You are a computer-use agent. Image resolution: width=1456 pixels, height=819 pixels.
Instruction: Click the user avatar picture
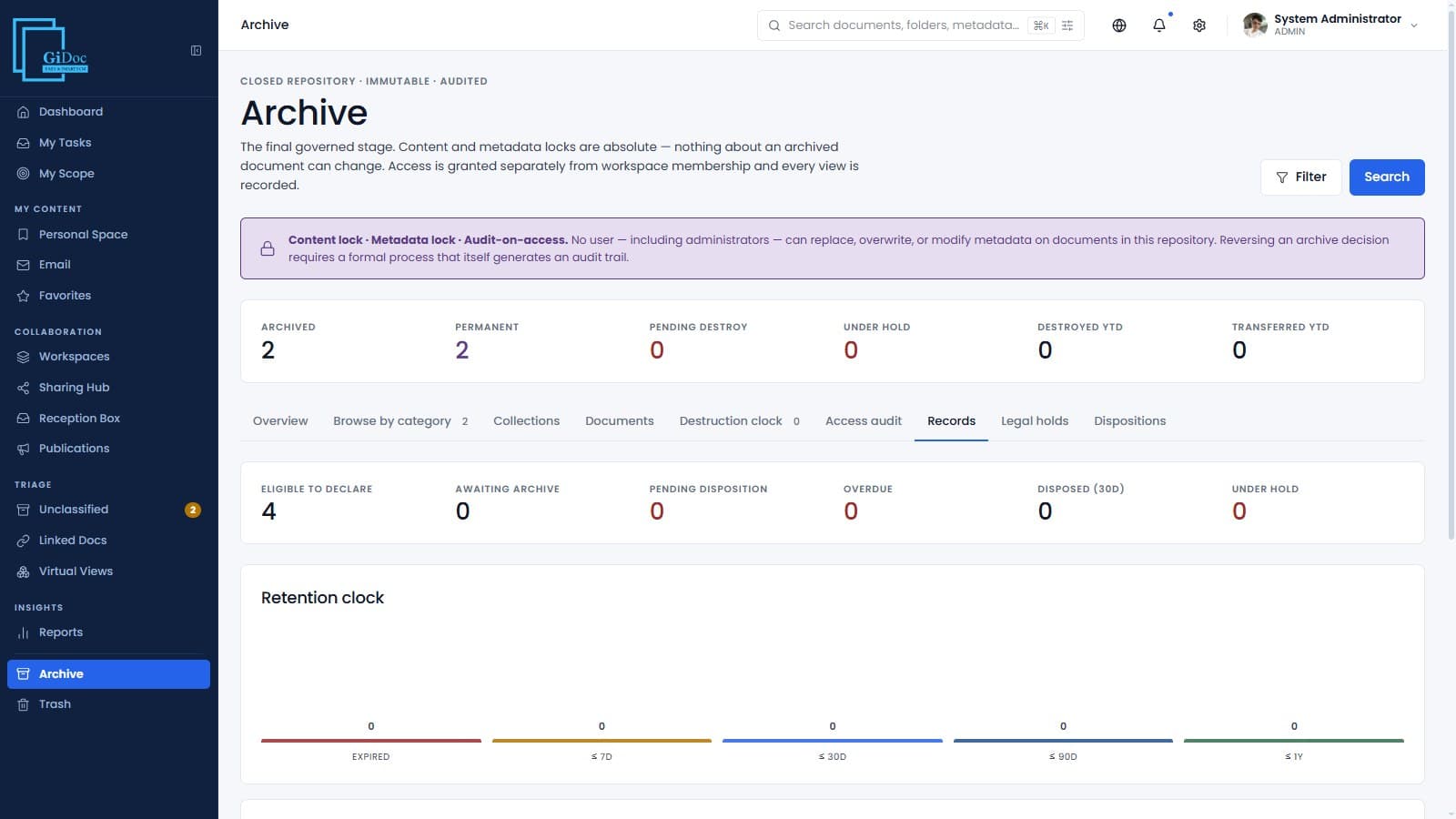[x=1255, y=25]
